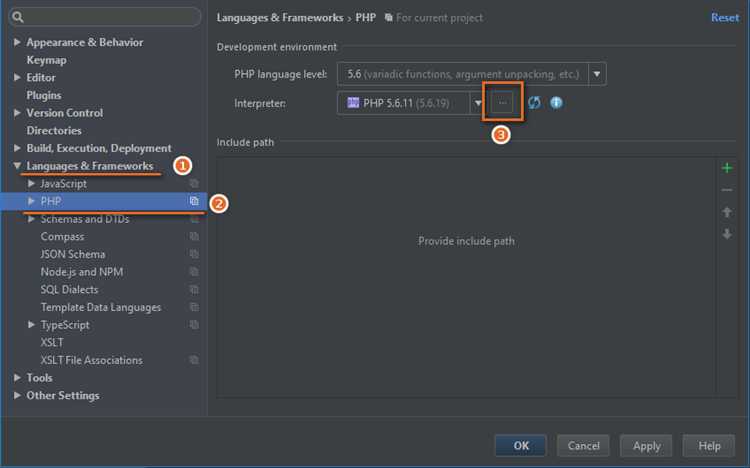Expand the Schemas and DTDs node
Screen dimensions: 750x468
point(31,219)
